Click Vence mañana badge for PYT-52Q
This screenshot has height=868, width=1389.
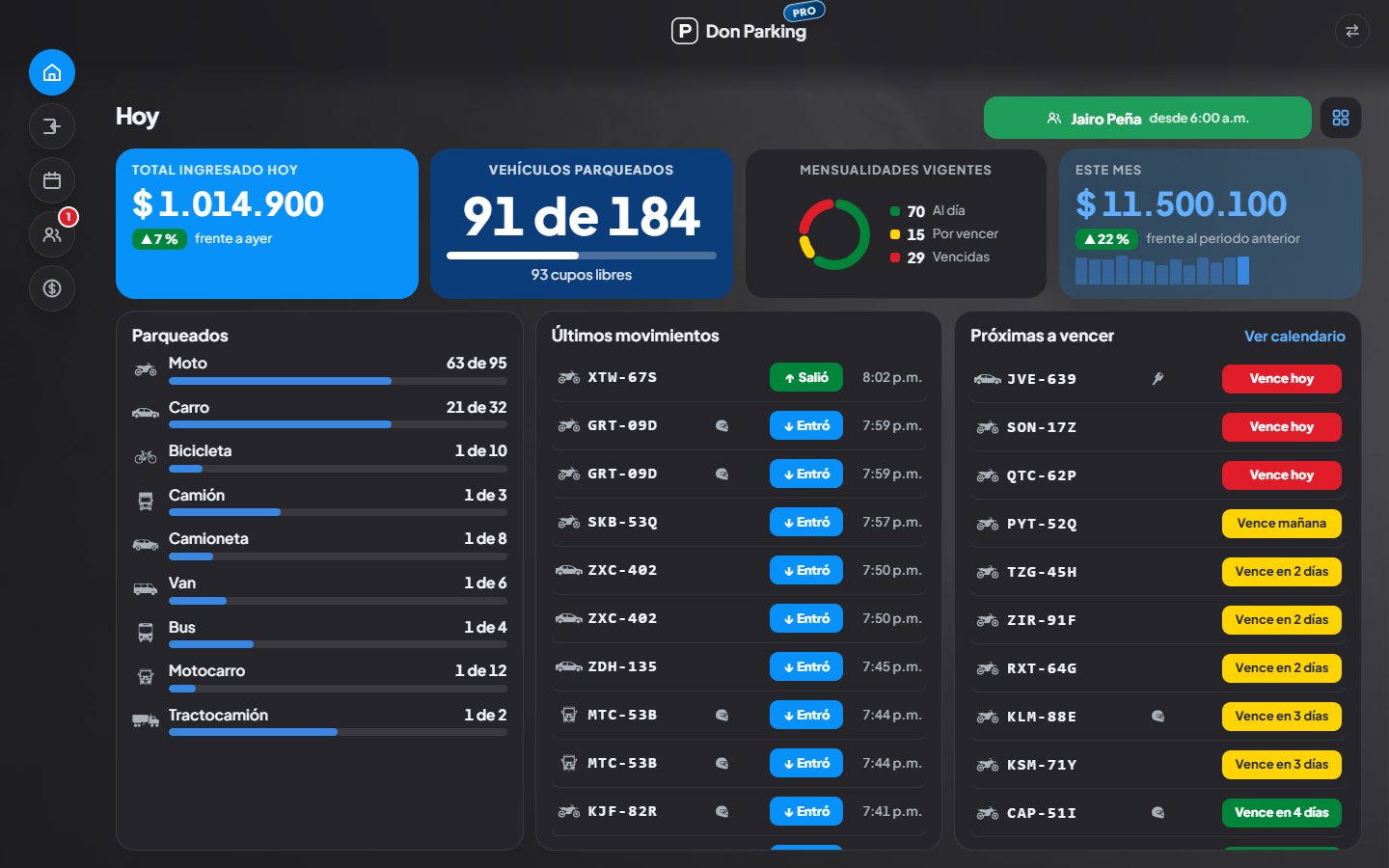tap(1282, 524)
